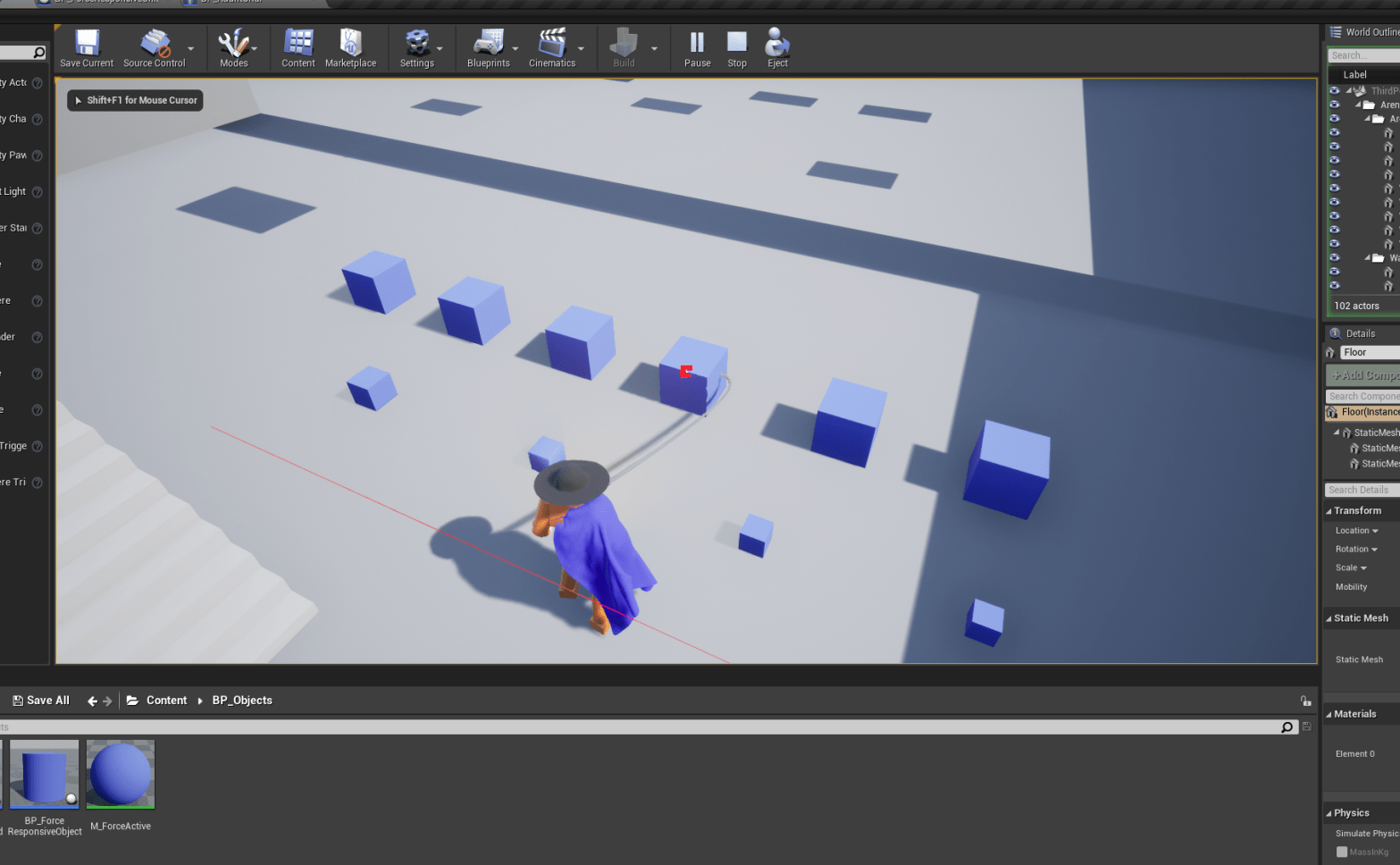Open the Modes dropdown arrow
The width and height of the screenshot is (1400, 865).
[255, 49]
